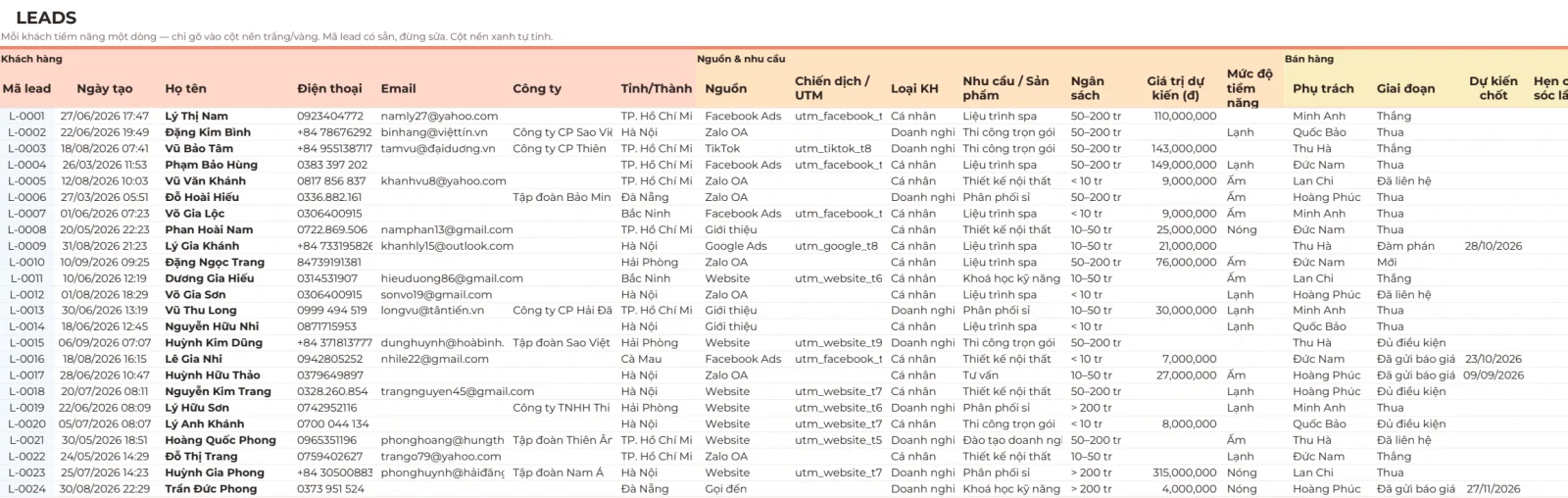
Task: Click the Mã lead column header
Action: tap(26, 88)
